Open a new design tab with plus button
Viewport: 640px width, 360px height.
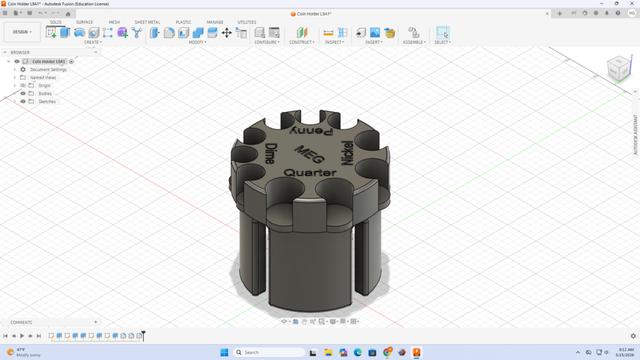pyautogui.click(x=559, y=13)
